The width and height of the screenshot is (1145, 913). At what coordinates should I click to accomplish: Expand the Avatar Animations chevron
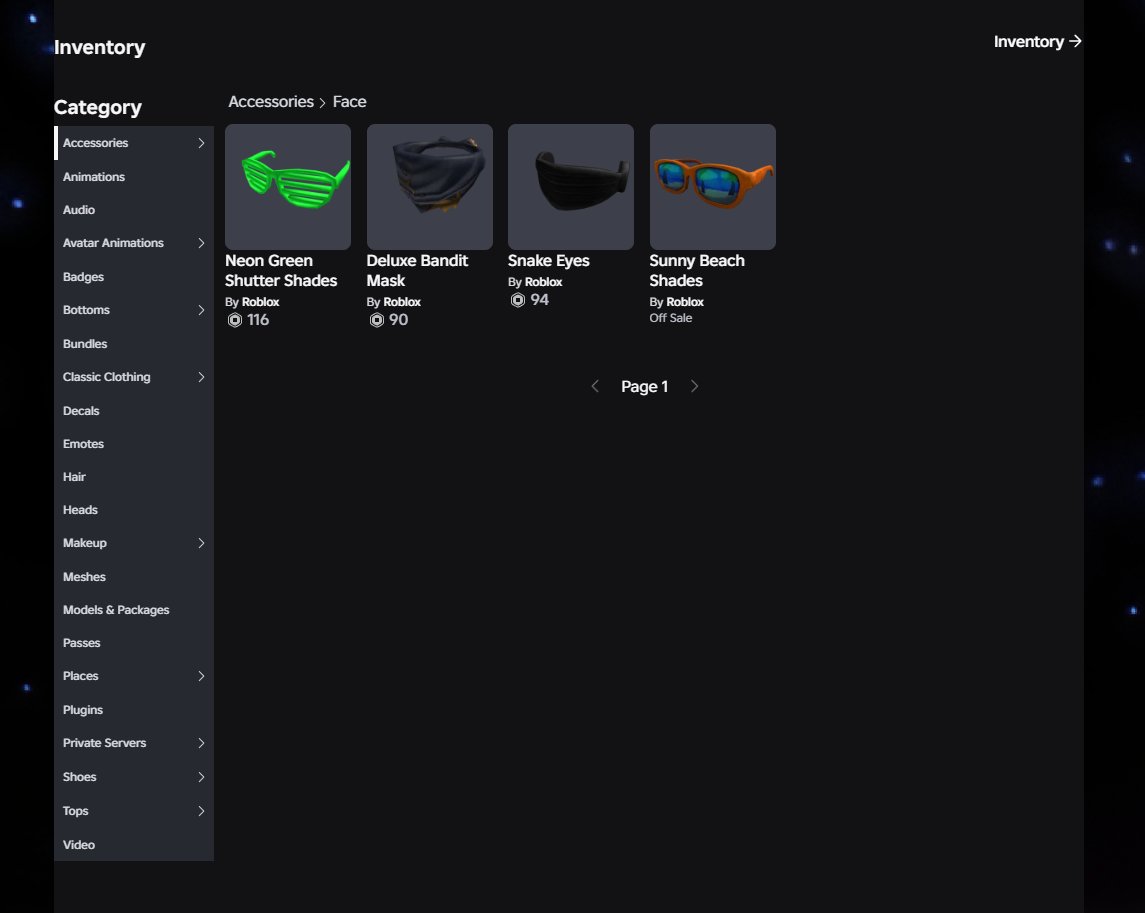click(x=202, y=243)
